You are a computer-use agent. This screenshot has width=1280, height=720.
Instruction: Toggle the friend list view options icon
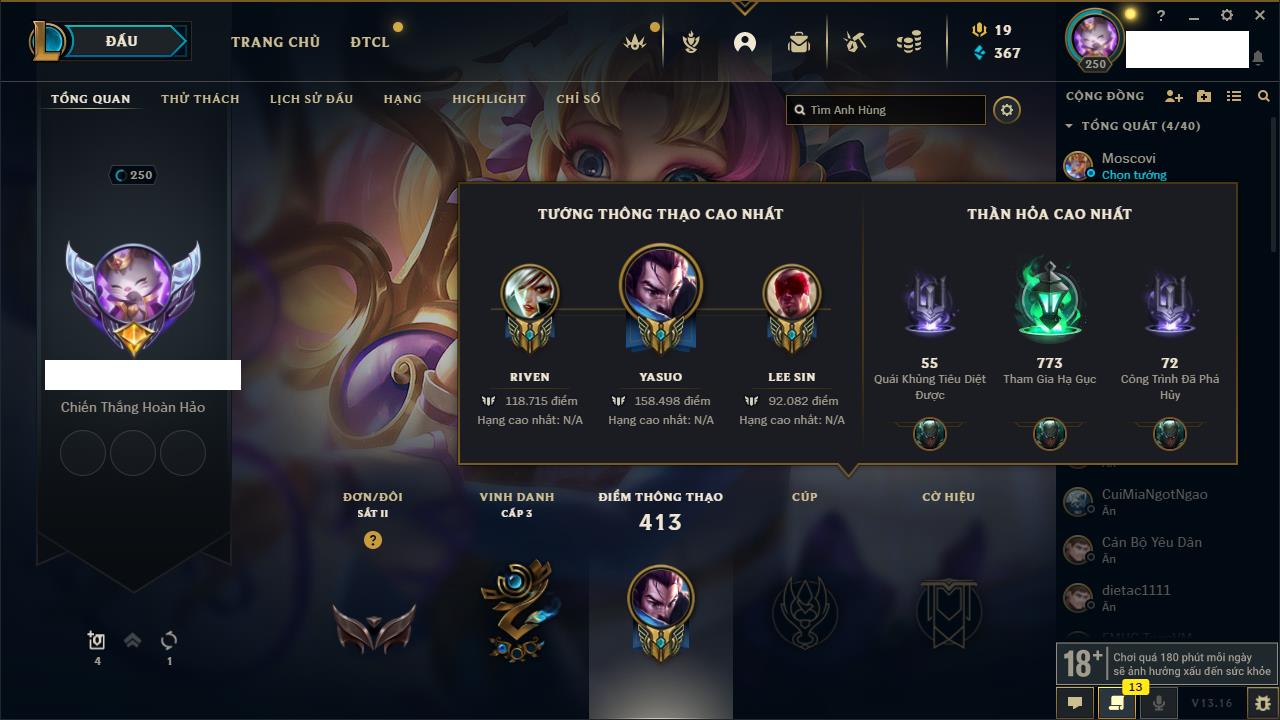click(1234, 96)
